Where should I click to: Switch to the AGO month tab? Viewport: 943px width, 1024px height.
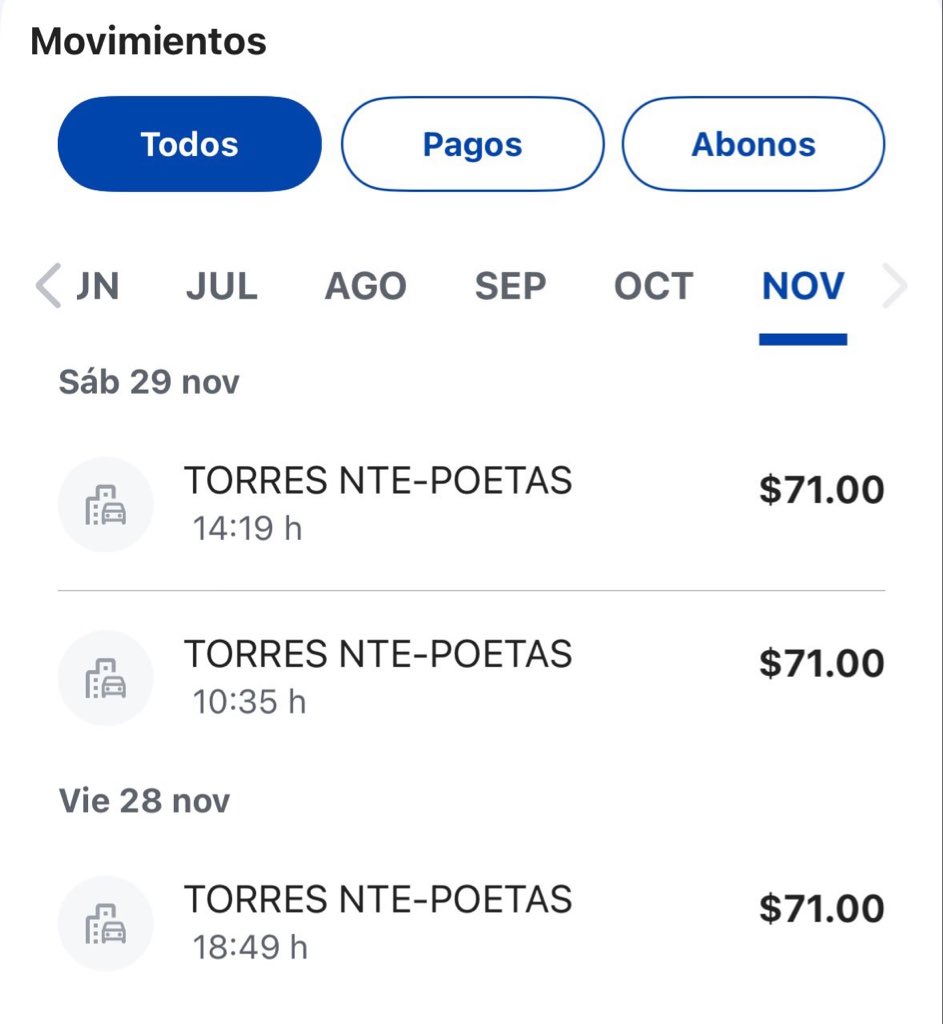coord(365,287)
